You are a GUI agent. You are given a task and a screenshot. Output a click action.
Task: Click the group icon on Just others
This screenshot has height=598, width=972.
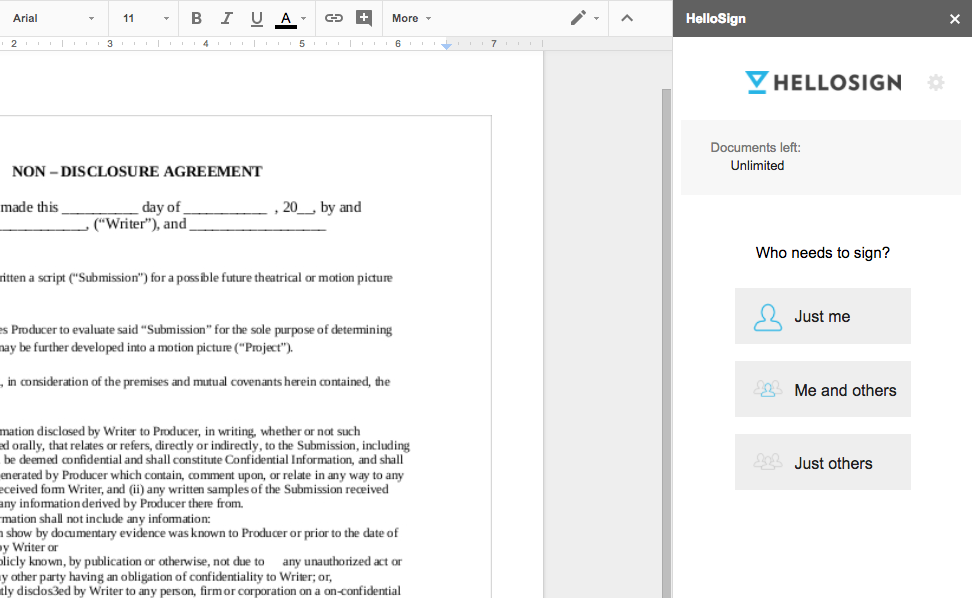tap(767, 462)
